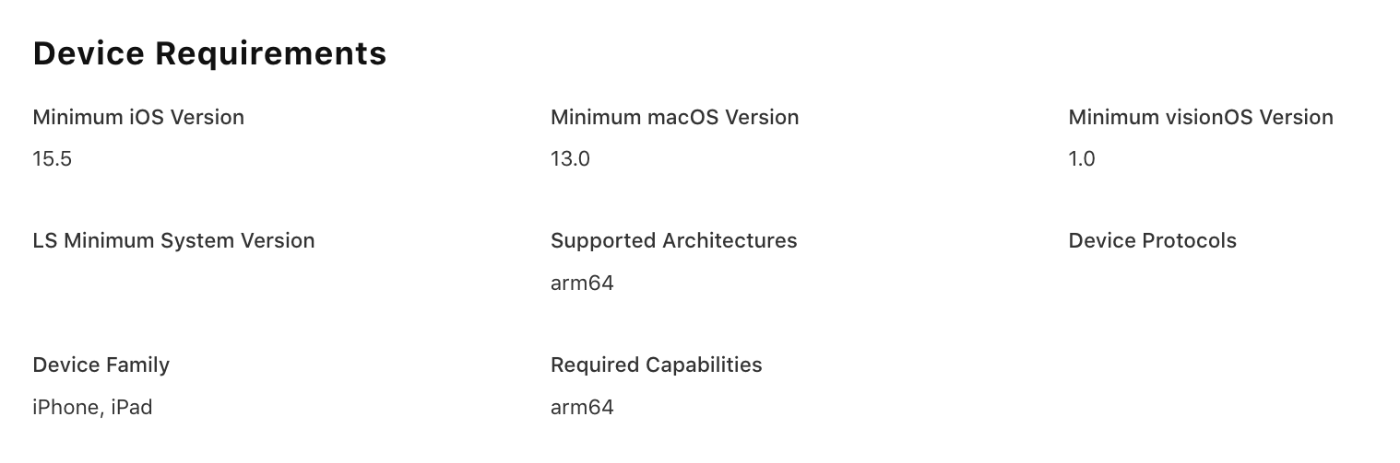Image resolution: width=1400 pixels, height=463 pixels.
Task: Select the Required Capabilities label
Action: [656, 365]
